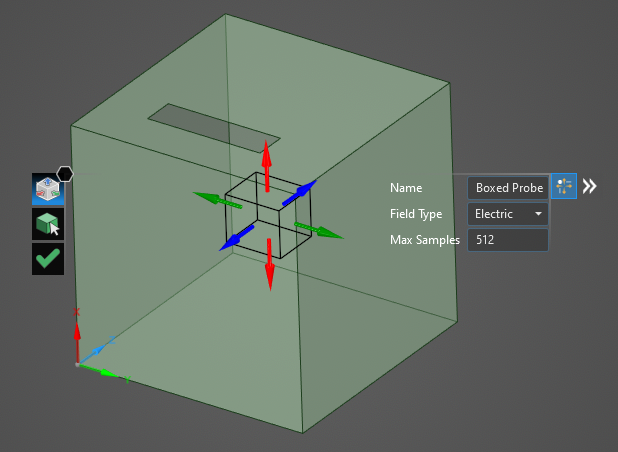This screenshot has width=618, height=452.
Task: Toggle the probe options icon beside Name
Action: (564, 186)
